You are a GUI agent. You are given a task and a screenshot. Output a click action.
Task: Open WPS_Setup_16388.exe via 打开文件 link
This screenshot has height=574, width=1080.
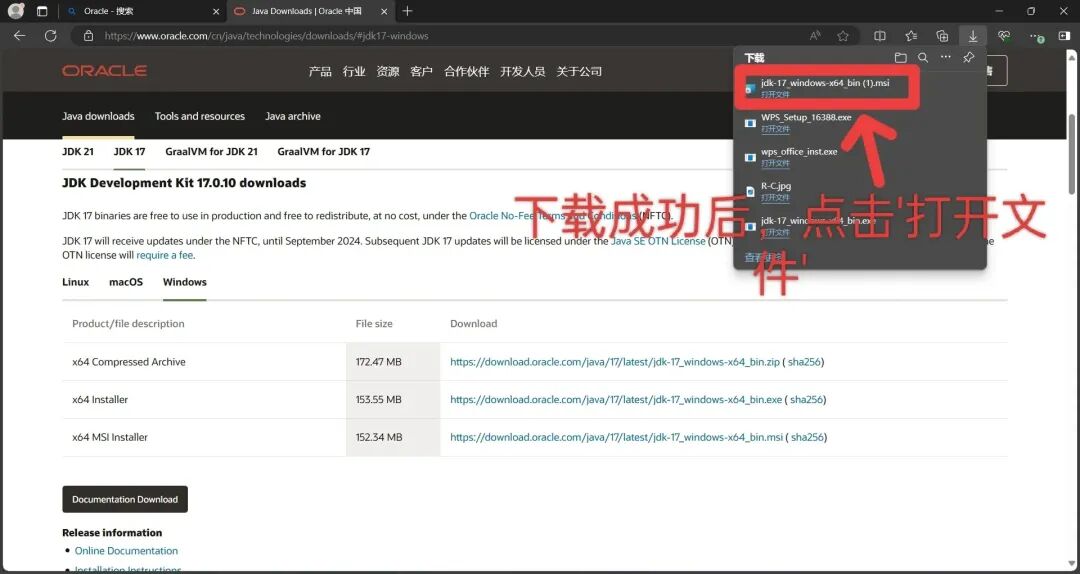(x=775, y=129)
